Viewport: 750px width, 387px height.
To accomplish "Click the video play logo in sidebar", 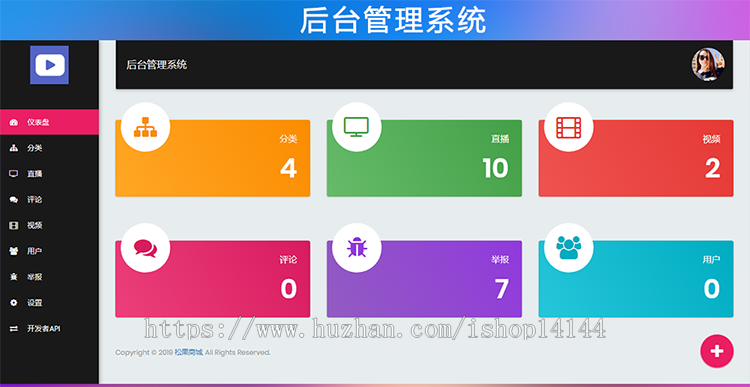I will [x=49, y=65].
